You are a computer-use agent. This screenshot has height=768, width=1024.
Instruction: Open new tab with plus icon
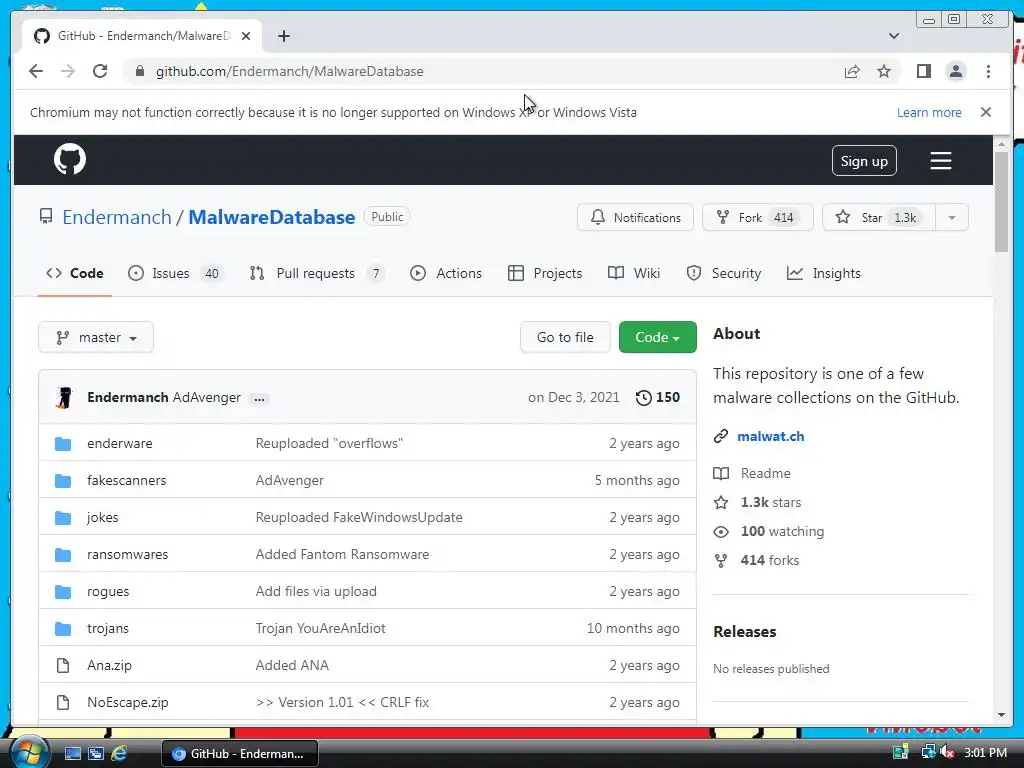pyautogui.click(x=283, y=36)
